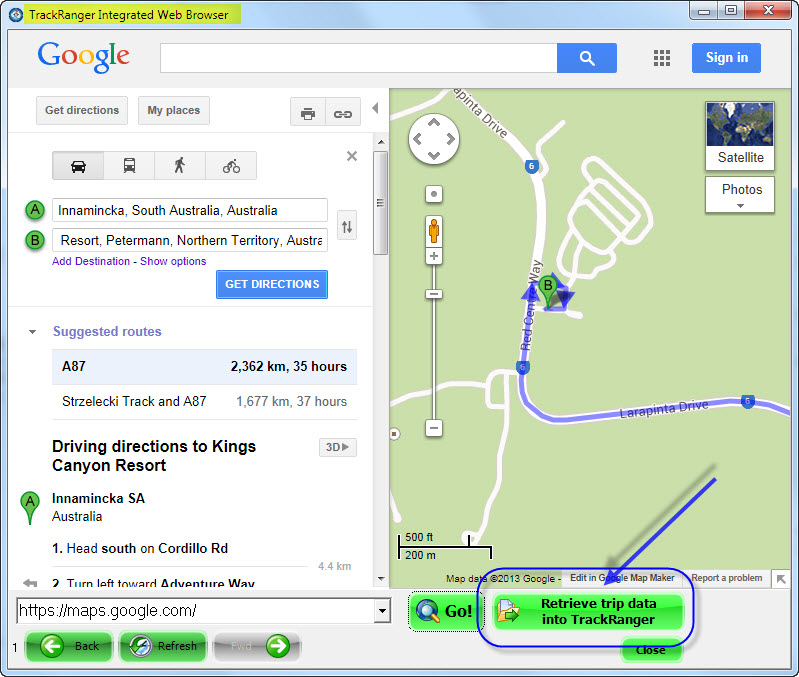Open the Get directions tab
The image size is (799, 677).
(x=82, y=110)
